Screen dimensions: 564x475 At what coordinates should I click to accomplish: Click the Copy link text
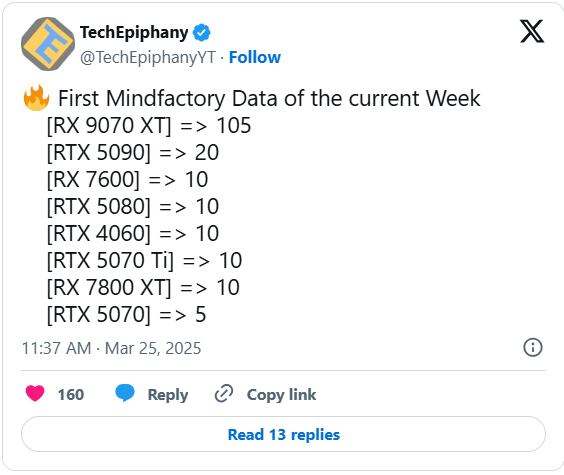click(x=281, y=394)
